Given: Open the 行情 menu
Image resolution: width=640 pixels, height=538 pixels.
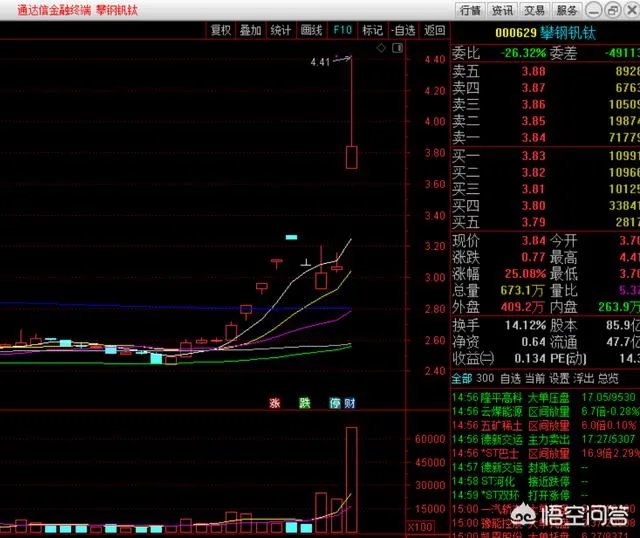Looking at the screenshot, I should (470, 10).
